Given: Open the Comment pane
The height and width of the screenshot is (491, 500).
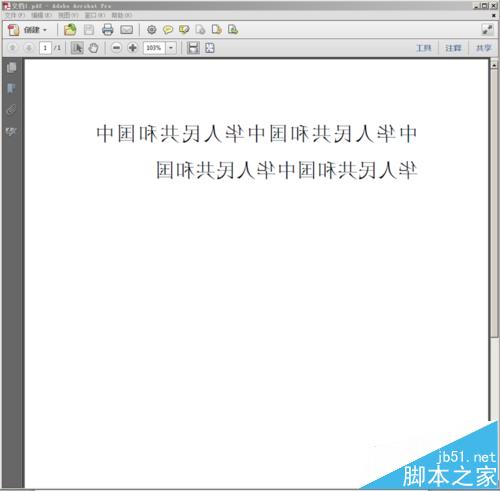Looking at the screenshot, I should tap(453, 48).
